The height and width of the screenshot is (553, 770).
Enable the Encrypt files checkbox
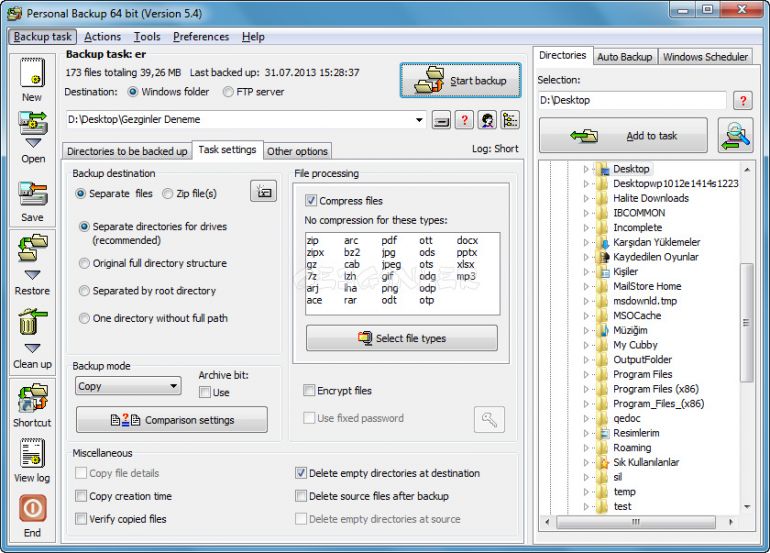[309, 390]
